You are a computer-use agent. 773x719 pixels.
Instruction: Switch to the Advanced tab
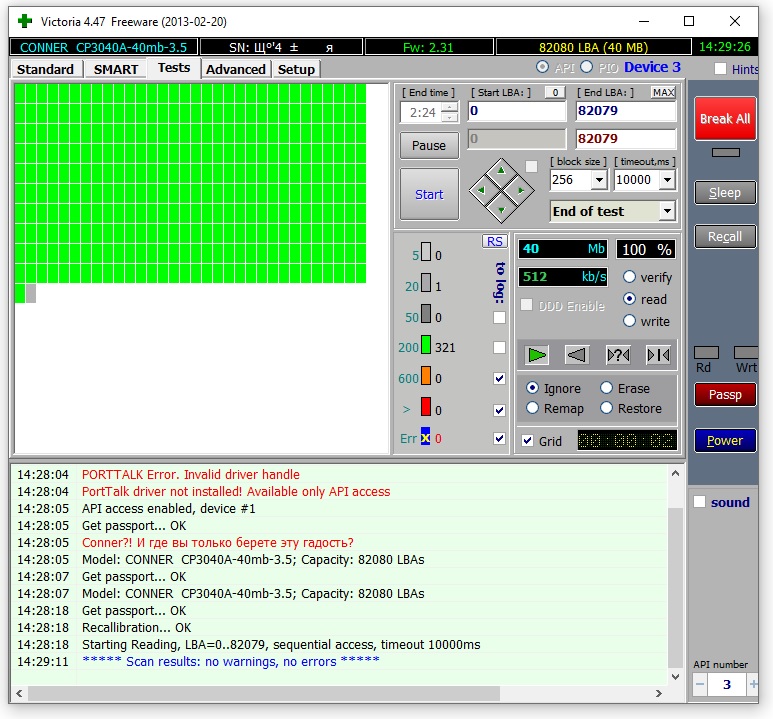click(236, 69)
